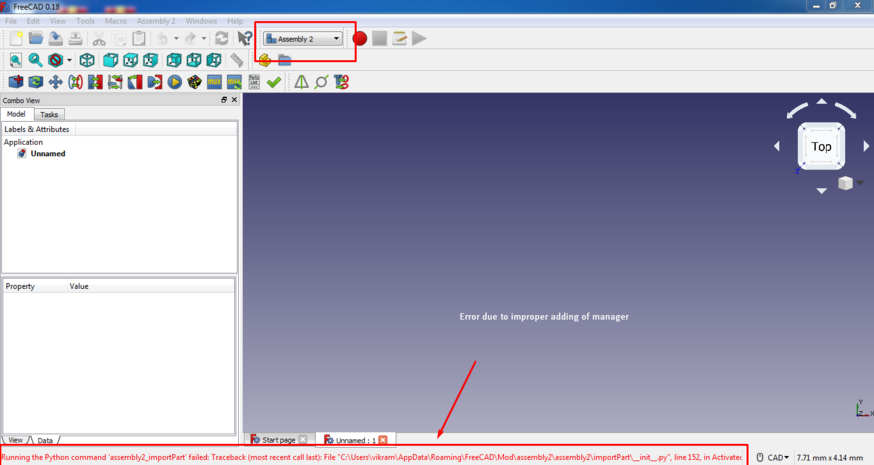Click the Undo arrow icon

pos(162,38)
